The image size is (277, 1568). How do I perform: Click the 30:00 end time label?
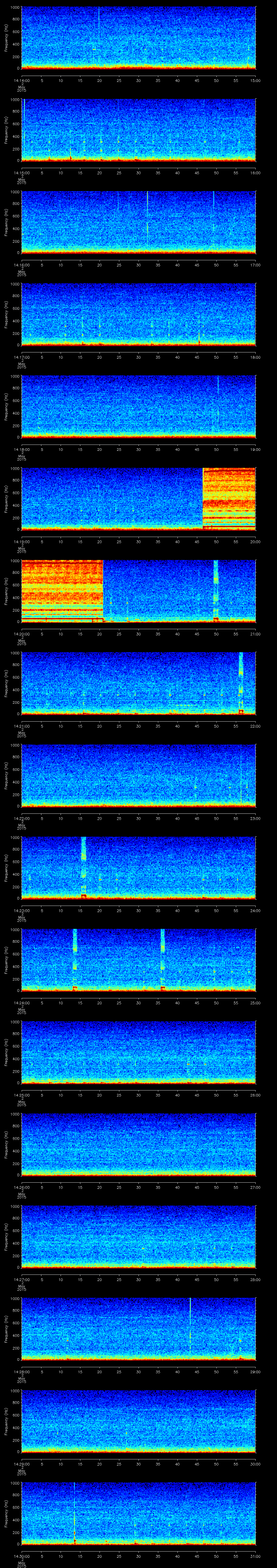255,1464
